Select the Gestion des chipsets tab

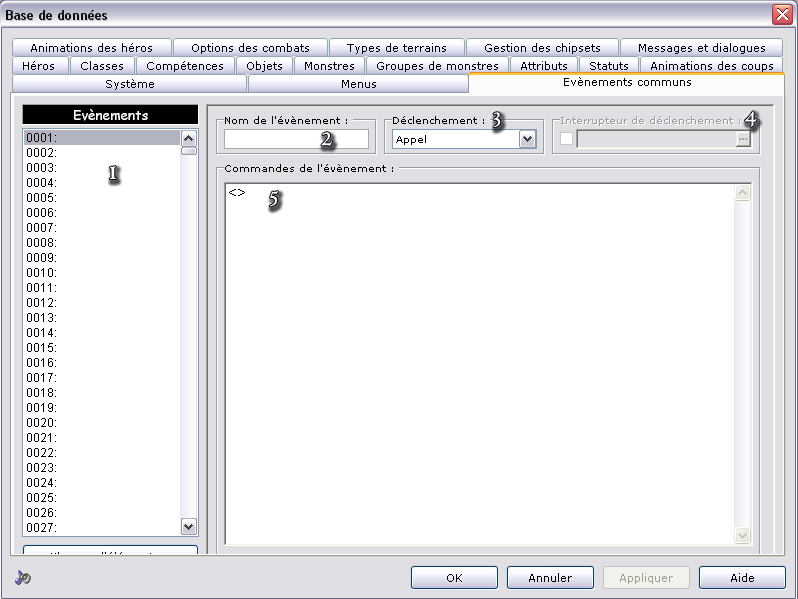click(x=542, y=48)
